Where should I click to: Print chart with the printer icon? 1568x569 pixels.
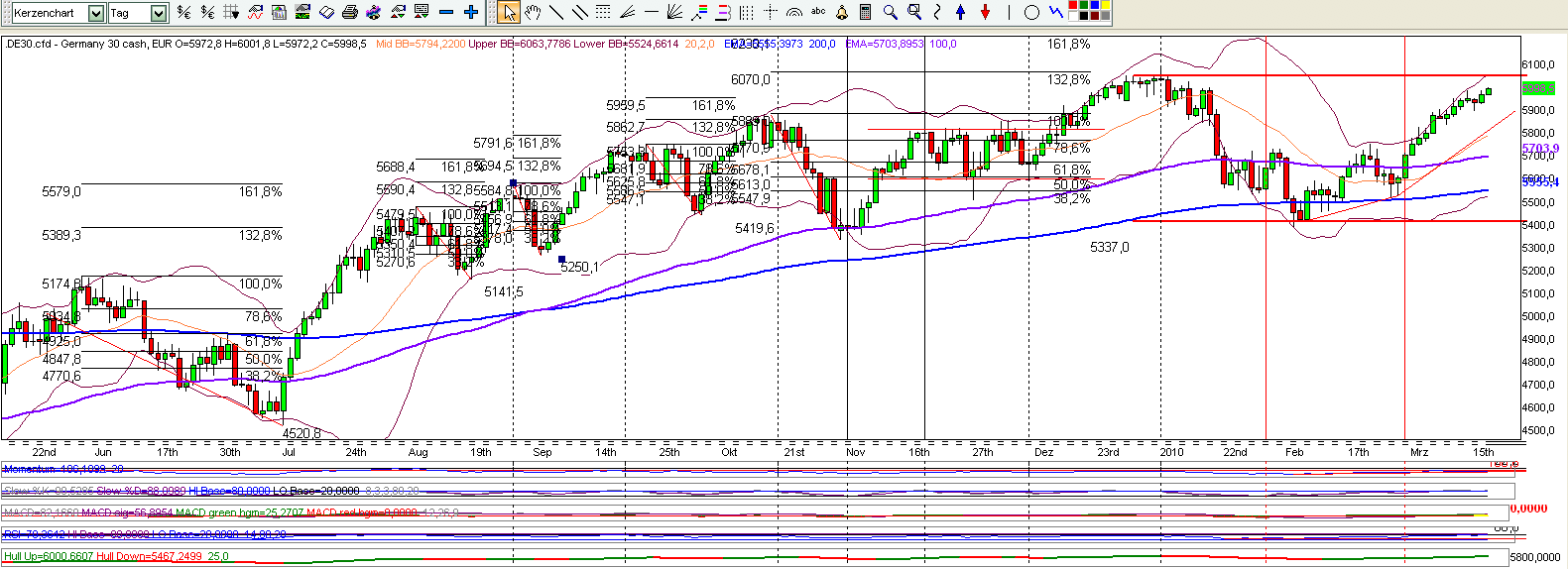(x=349, y=13)
